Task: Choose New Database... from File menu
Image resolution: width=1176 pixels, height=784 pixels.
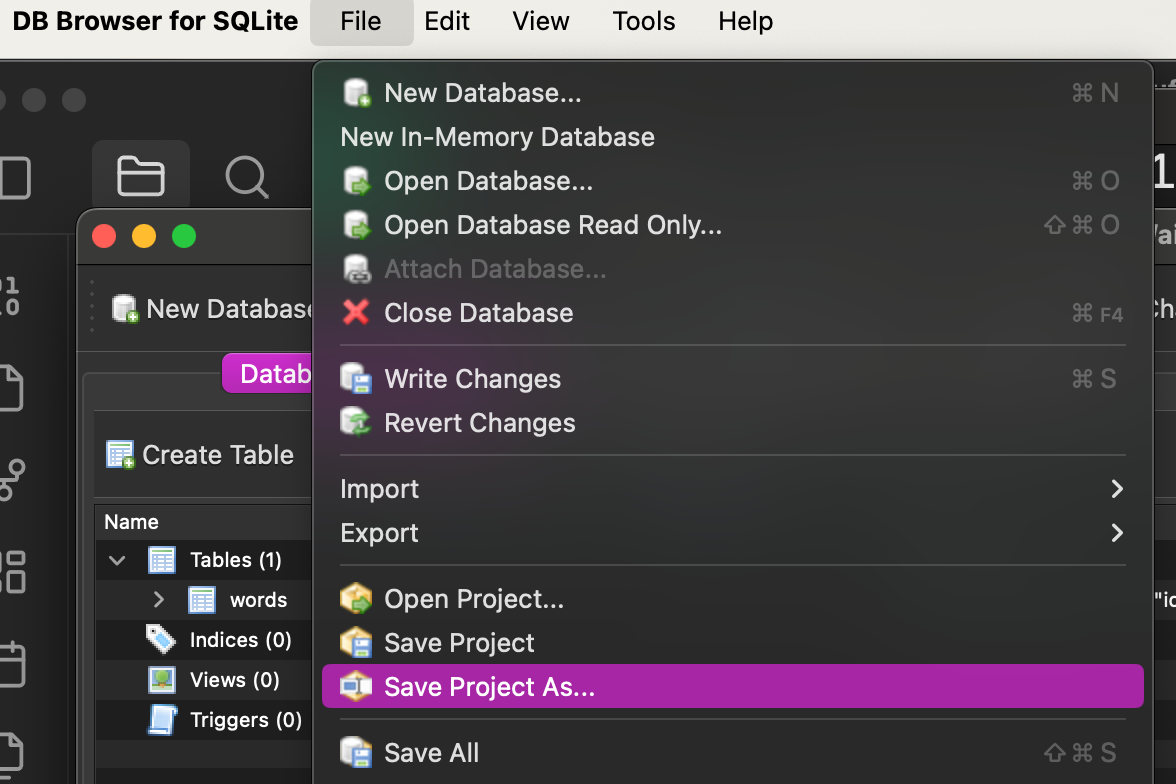Action: pyautogui.click(x=733, y=93)
